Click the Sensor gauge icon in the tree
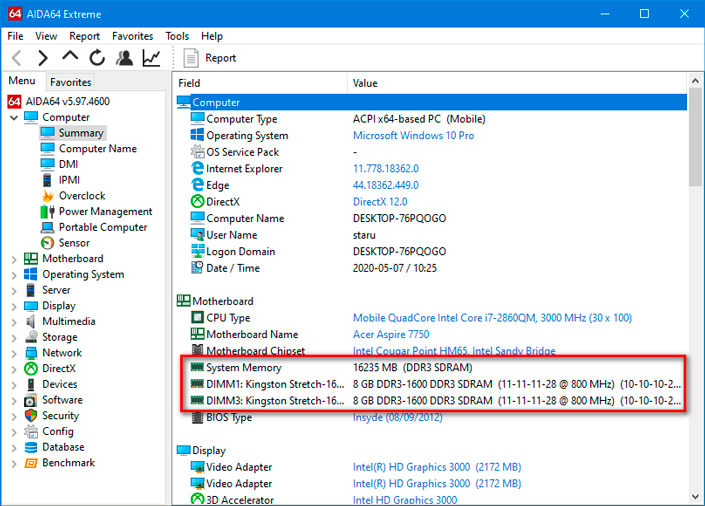Screen dimensions: 705x506 pyautogui.click(x=47, y=243)
